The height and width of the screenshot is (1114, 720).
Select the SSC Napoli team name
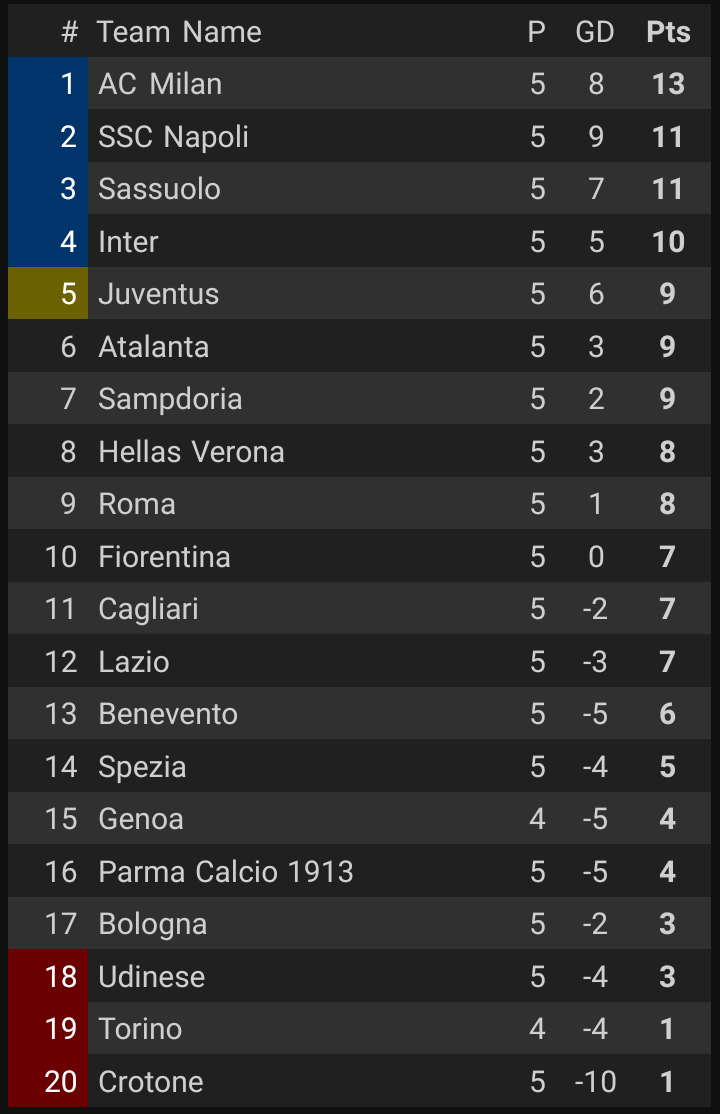click(173, 137)
